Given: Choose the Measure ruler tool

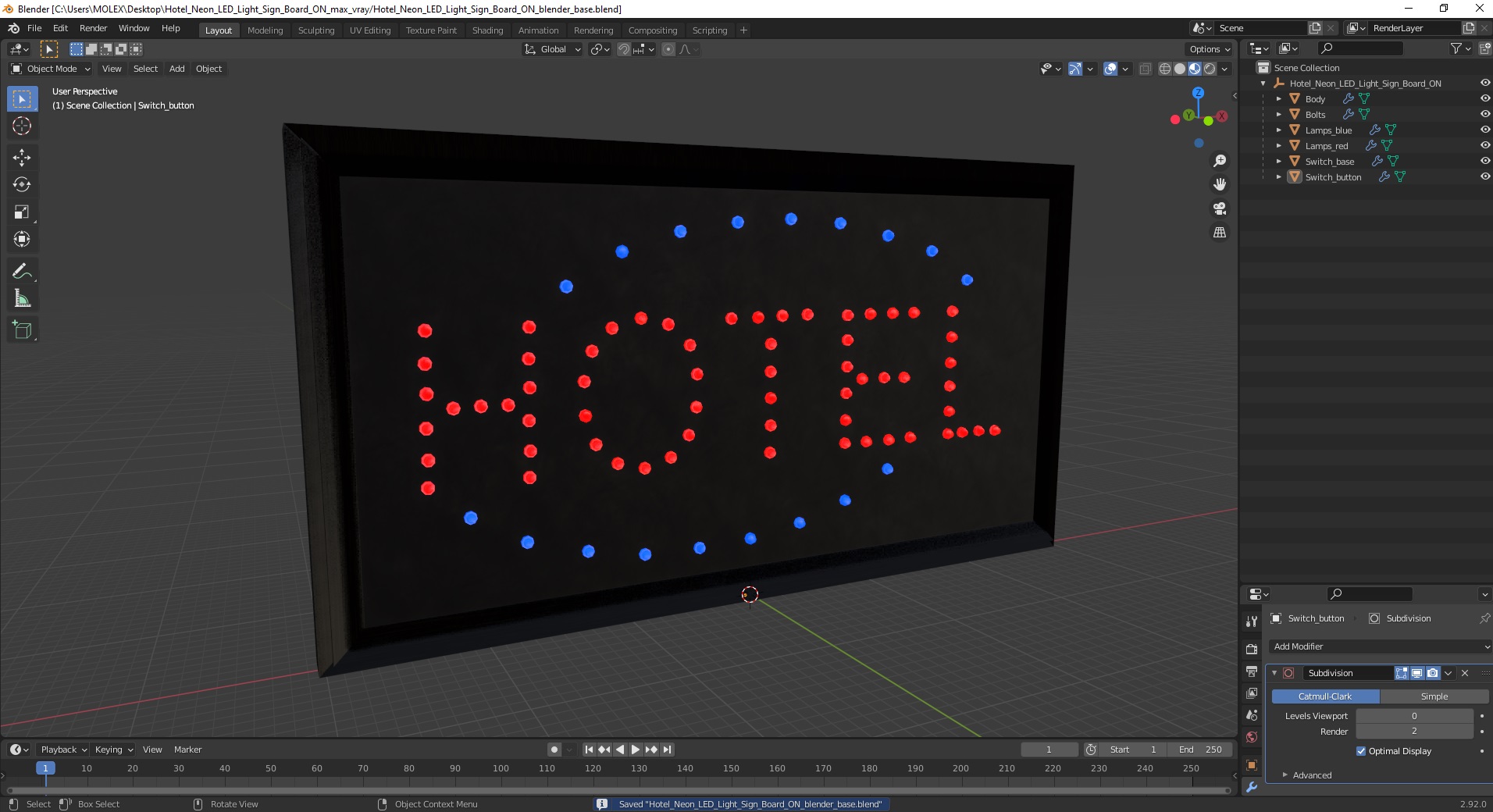Looking at the screenshot, I should tap(22, 298).
